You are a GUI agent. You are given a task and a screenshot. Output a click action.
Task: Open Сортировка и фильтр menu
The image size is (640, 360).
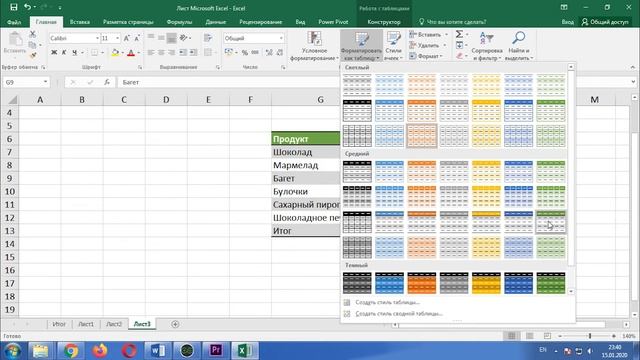click(x=487, y=46)
